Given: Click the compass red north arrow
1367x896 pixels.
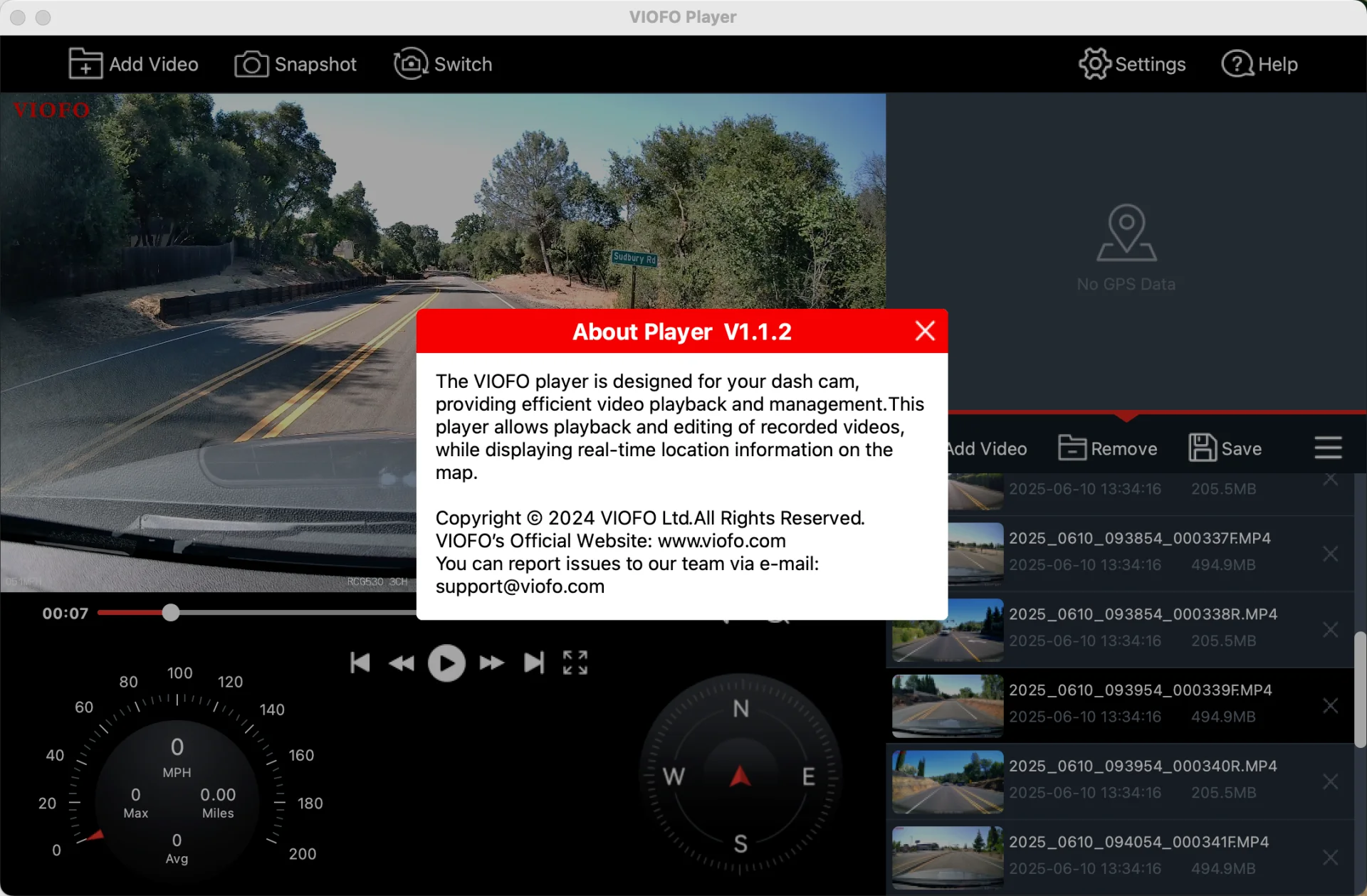Looking at the screenshot, I should pyautogui.click(x=740, y=776).
